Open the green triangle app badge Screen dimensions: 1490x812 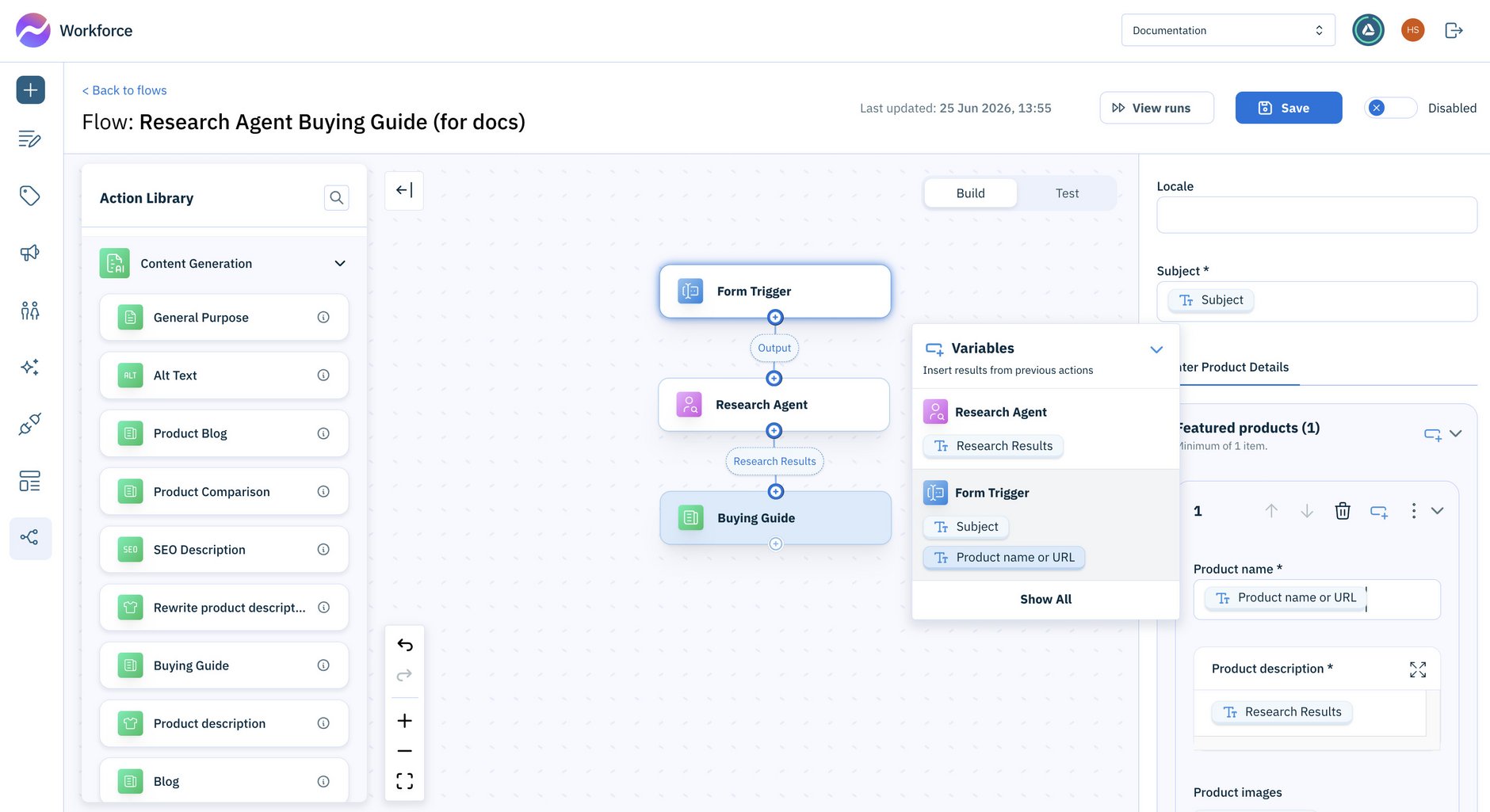[1368, 30]
